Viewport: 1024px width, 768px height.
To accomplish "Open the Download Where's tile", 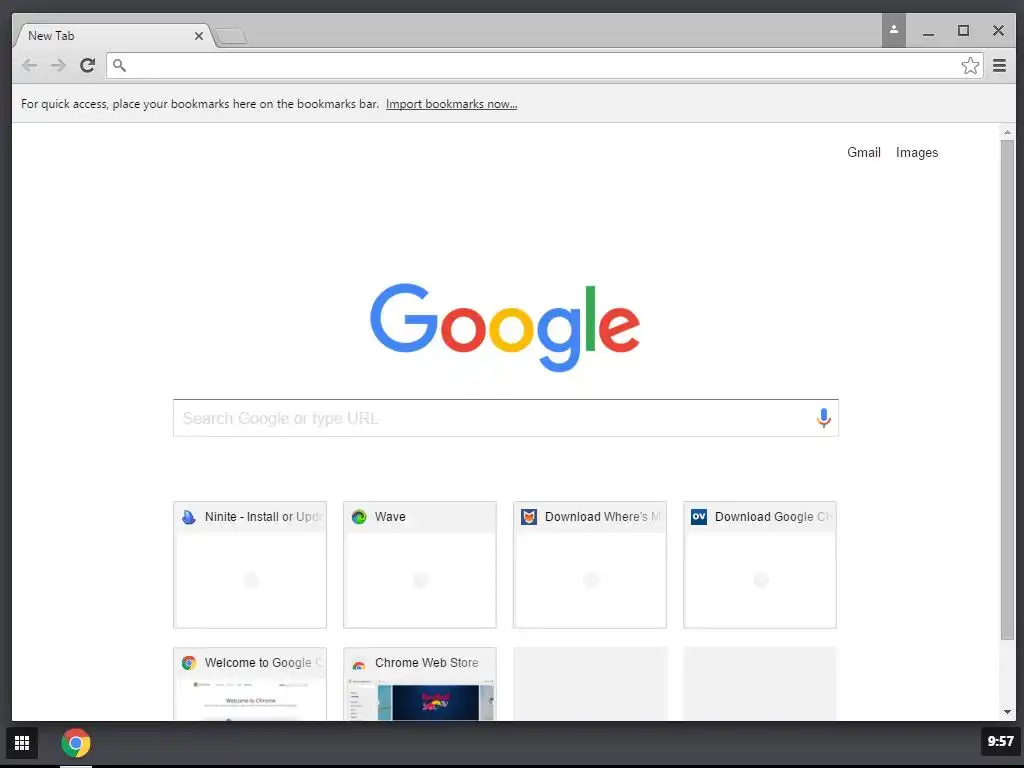I will (x=590, y=565).
